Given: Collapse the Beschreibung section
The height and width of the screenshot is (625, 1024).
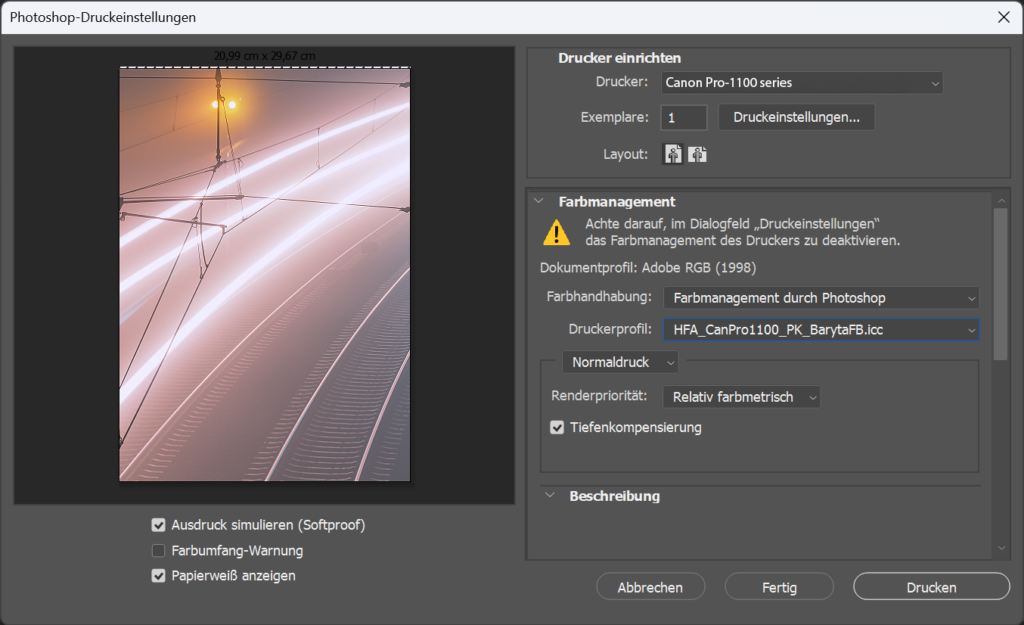Looking at the screenshot, I should pos(549,496).
